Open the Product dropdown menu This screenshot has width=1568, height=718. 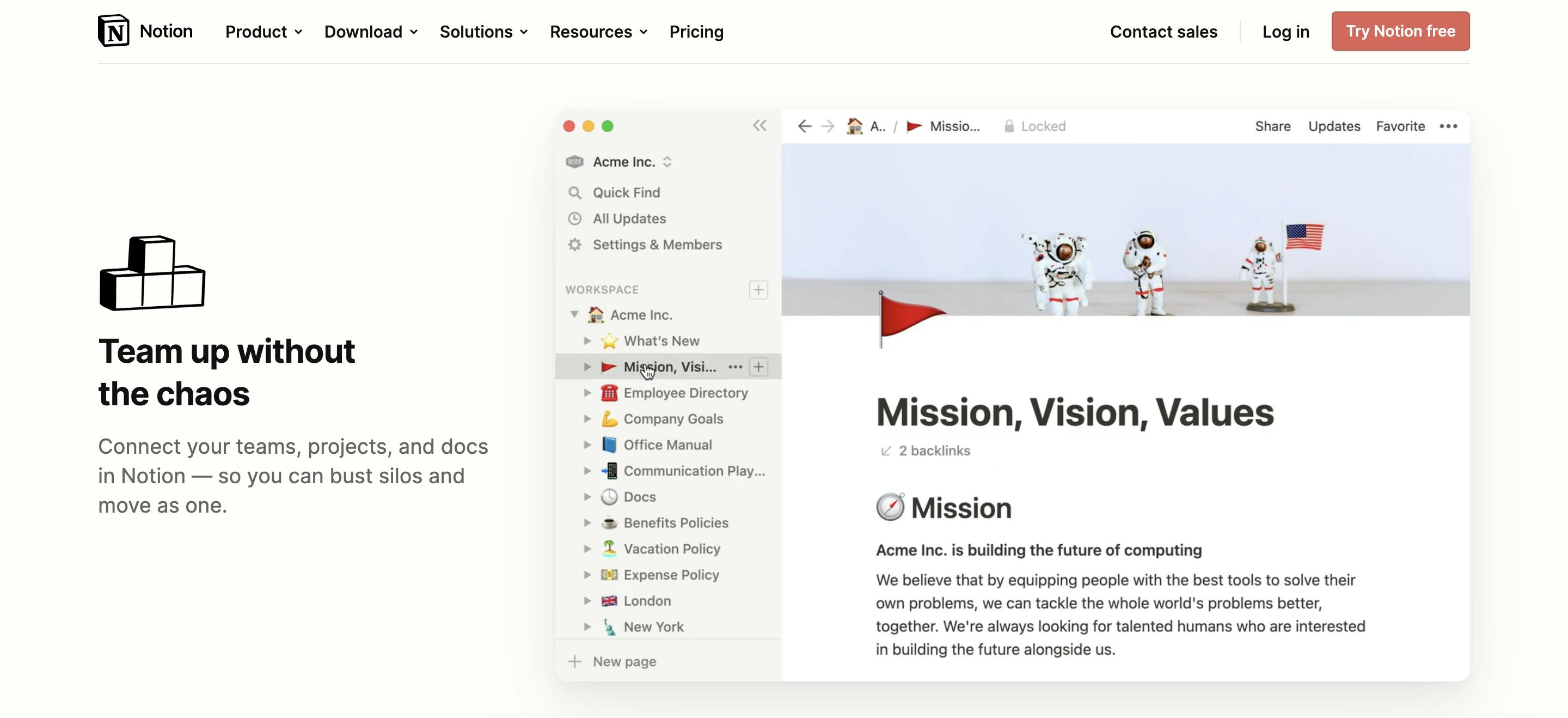click(x=264, y=32)
